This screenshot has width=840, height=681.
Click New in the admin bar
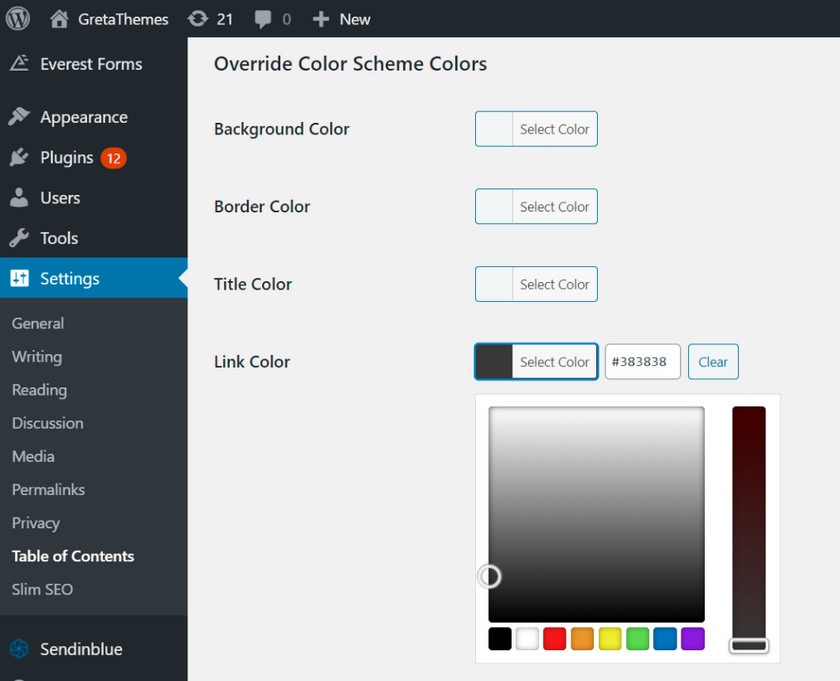355,19
